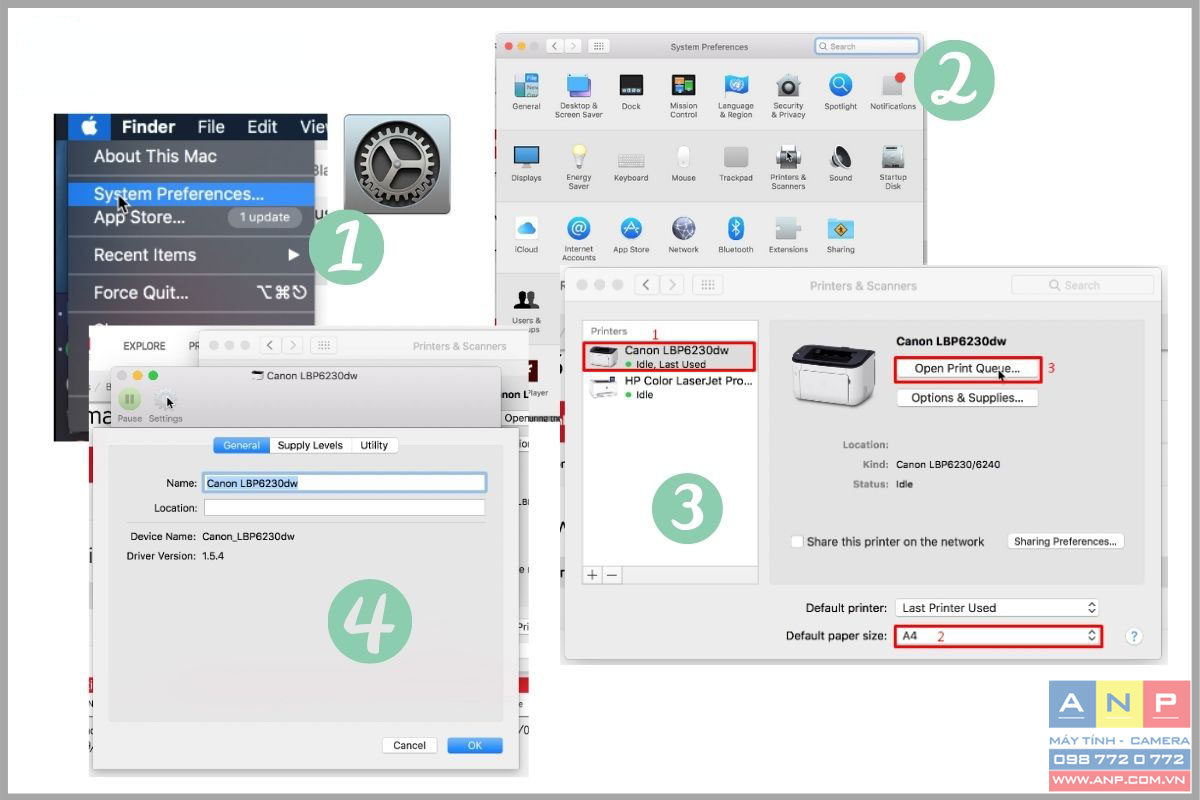Click the printer Name input field
Image resolution: width=1200 pixels, height=800 pixels.
point(345,482)
